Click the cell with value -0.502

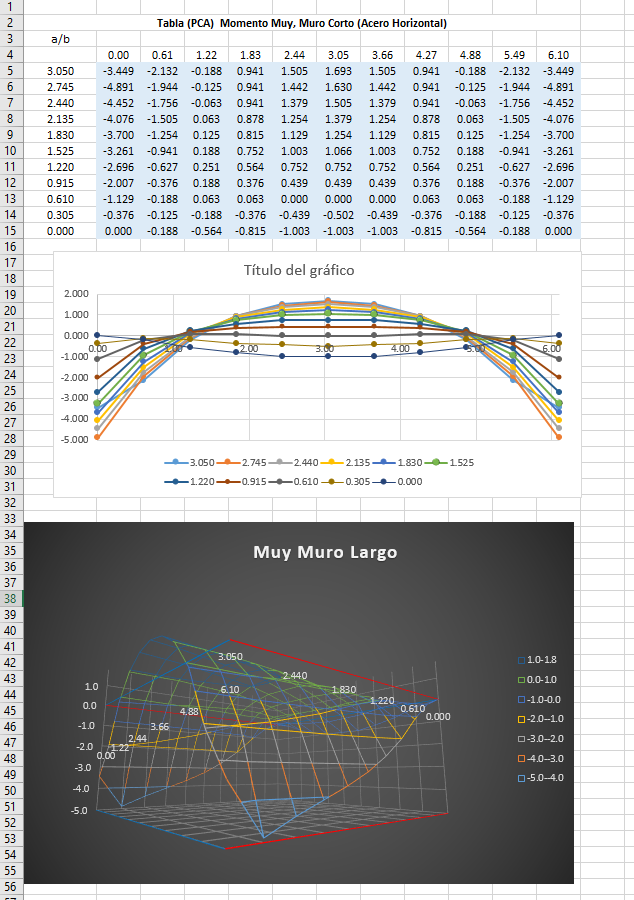coord(339,214)
